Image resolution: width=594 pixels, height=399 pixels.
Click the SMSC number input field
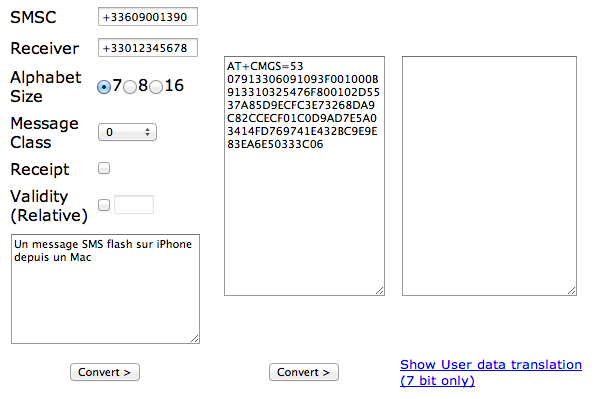pos(148,17)
